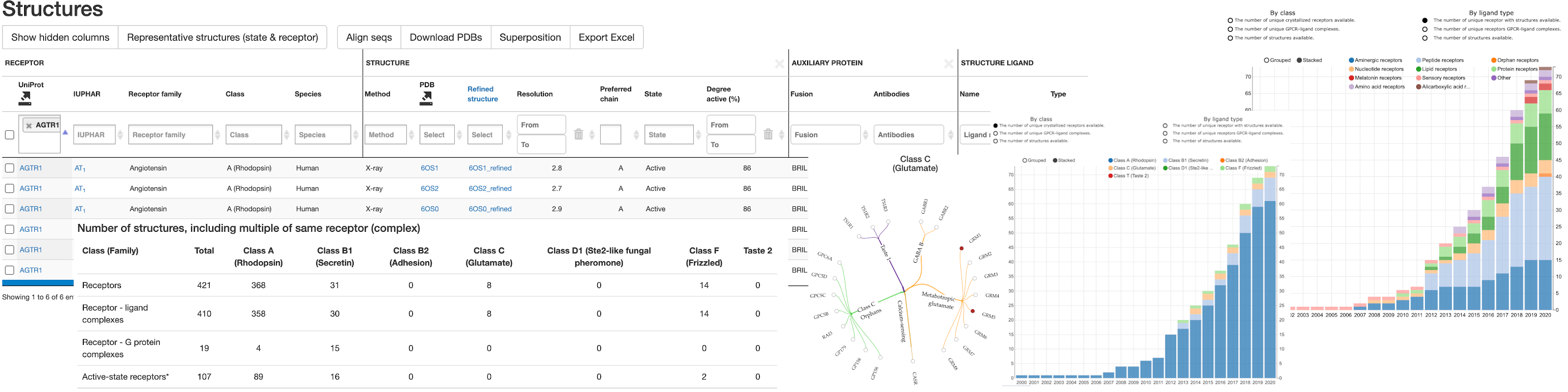This screenshot has height=392, width=1568.
Task: Open the Species filter dropdown
Action: (322, 135)
